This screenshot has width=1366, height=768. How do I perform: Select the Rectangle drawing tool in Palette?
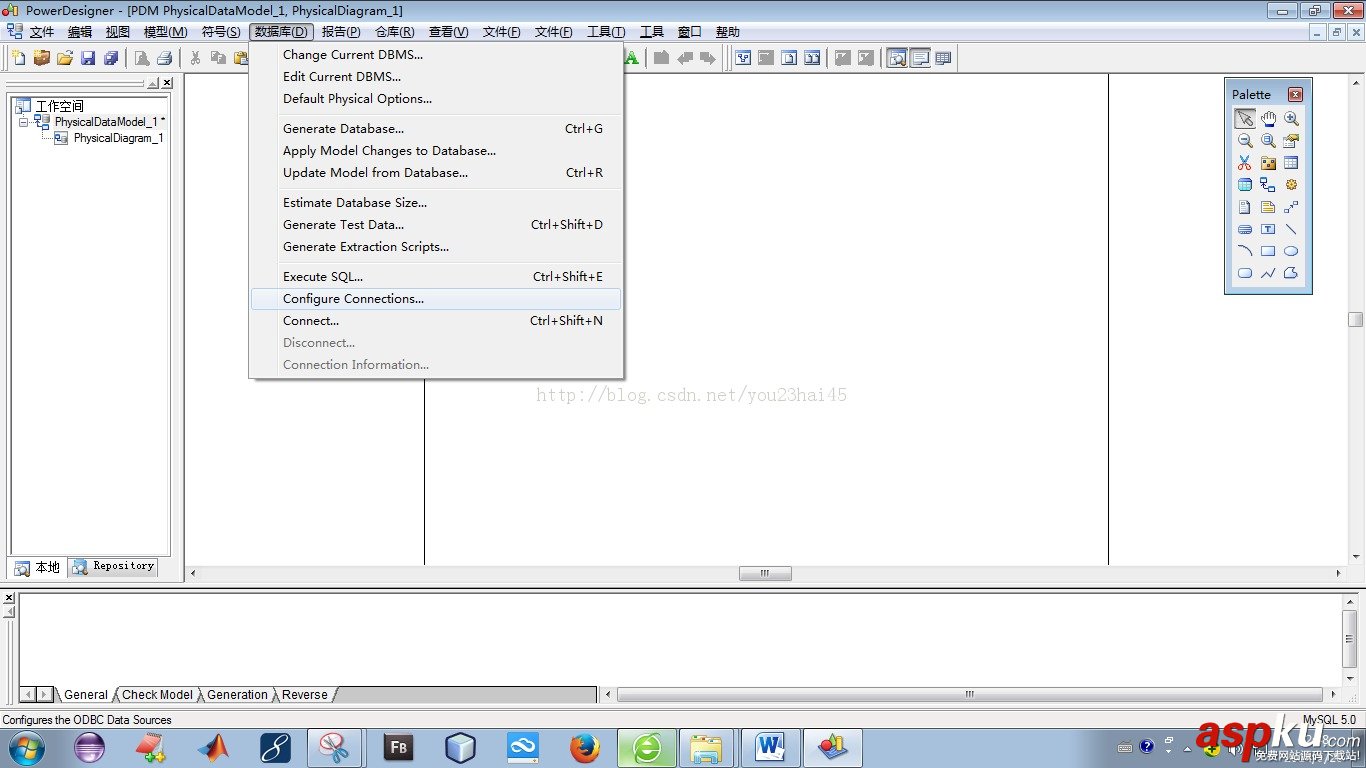(x=1268, y=251)
